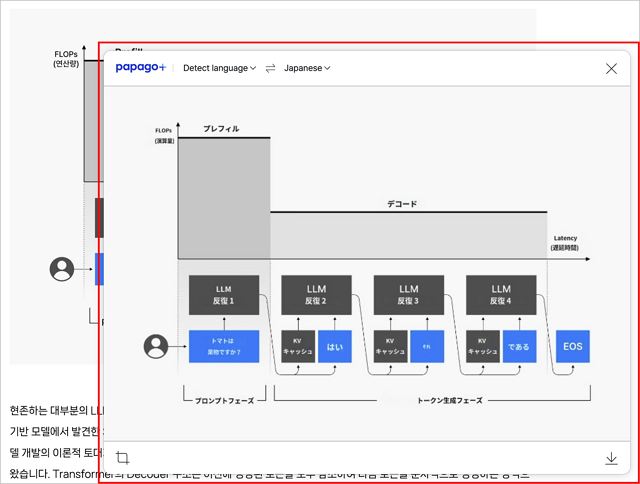Click the blue トマトは prompt box

click(x=224, y=347)
